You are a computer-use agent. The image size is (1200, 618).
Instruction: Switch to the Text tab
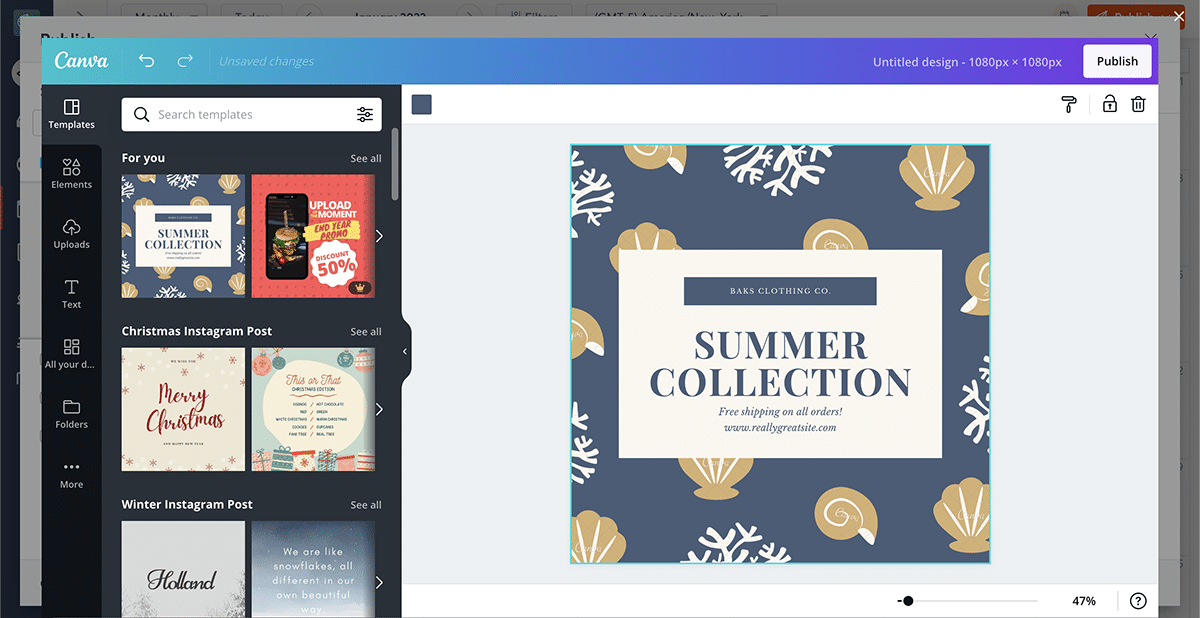tap(71, 293)
